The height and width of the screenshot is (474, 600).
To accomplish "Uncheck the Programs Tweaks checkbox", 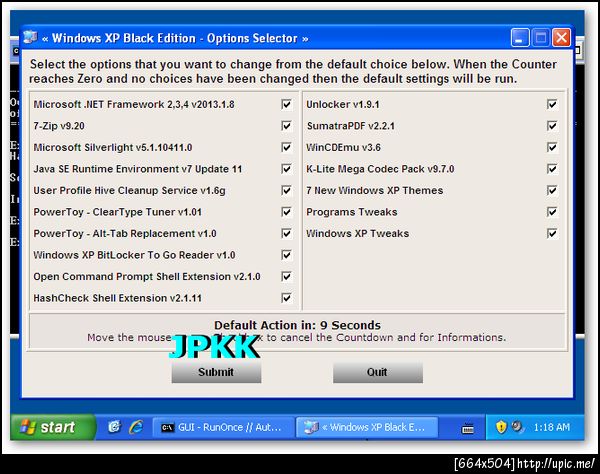I will coord(552,212).
